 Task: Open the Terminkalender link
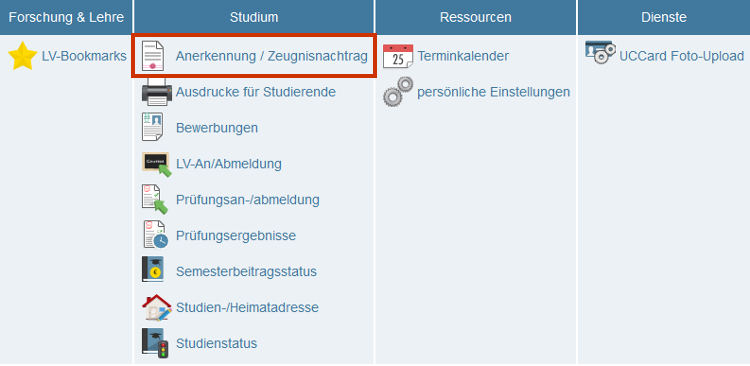point(463,56)
